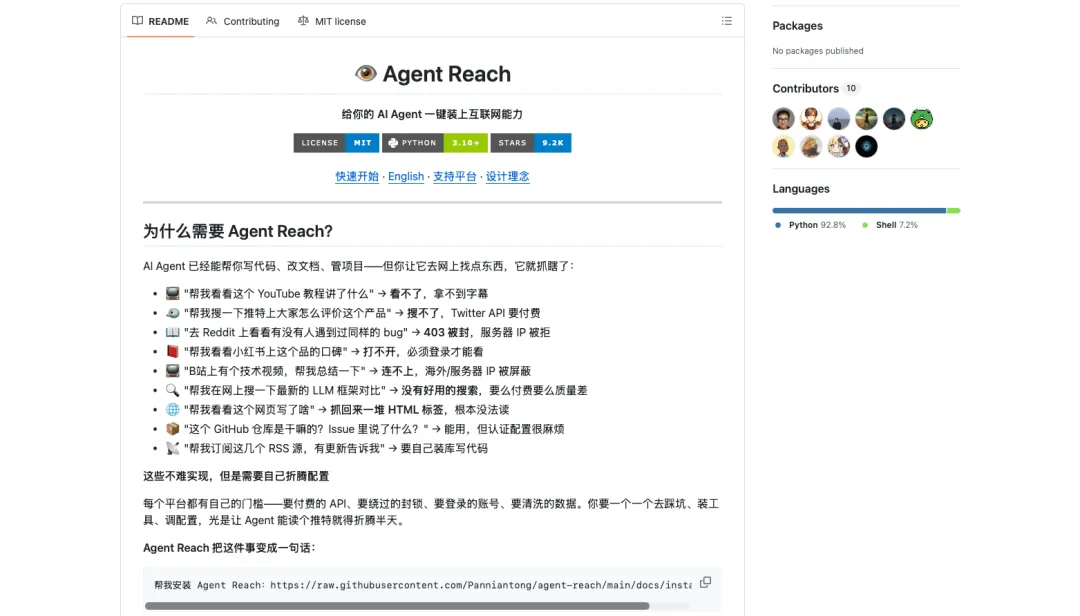
Task: Click the LLM 框架对比 bullet line
Action: click(376, 390)
